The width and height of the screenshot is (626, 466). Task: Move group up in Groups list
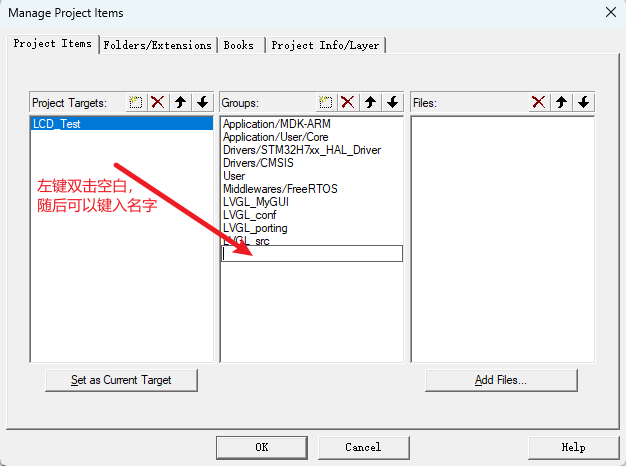(370, 103)
